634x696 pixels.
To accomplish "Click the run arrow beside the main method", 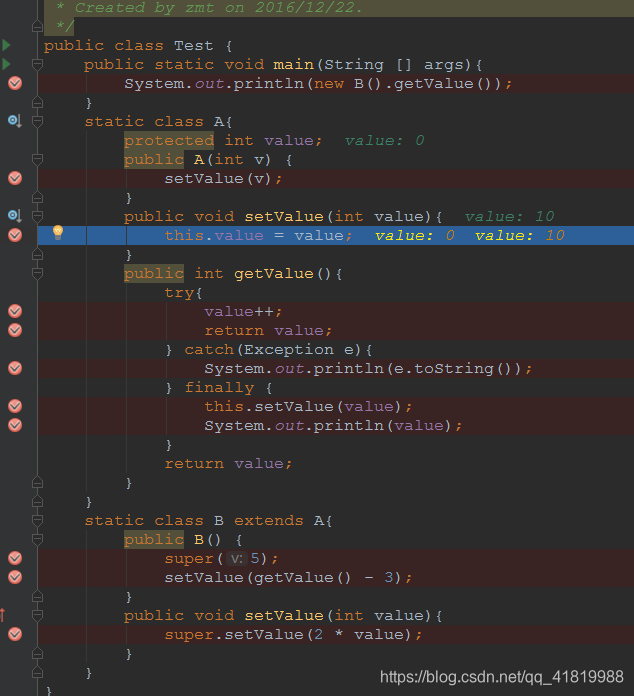I will click(6, 64).
